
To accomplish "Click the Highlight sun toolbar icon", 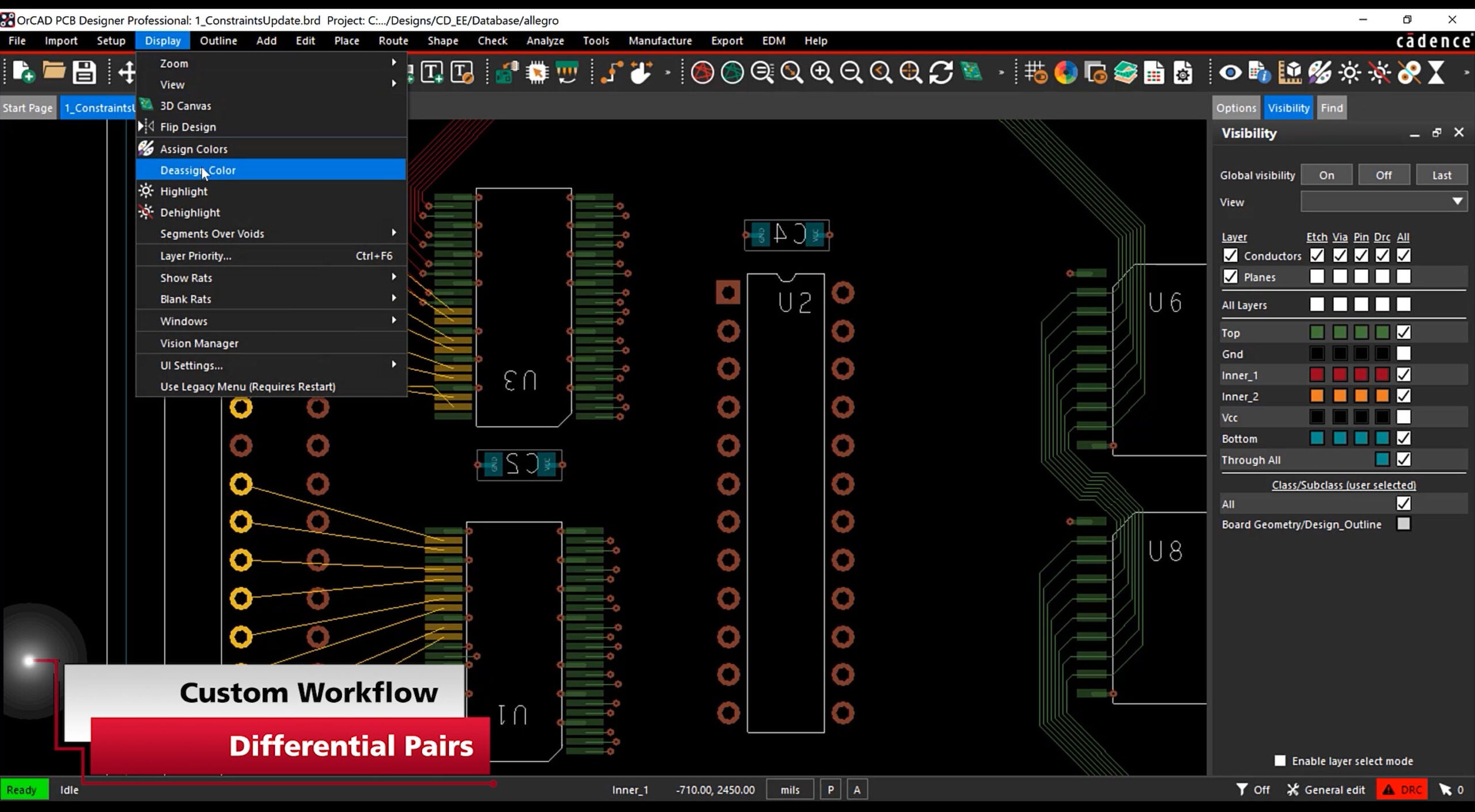I will pos(1350,73).
